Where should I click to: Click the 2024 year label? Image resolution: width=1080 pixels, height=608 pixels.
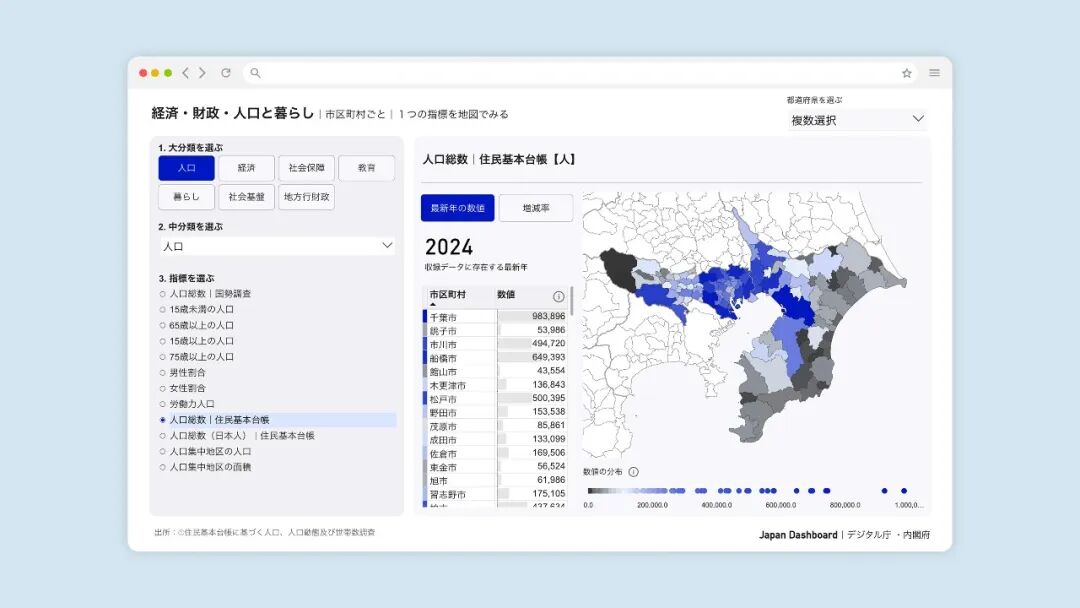point(449,247)
